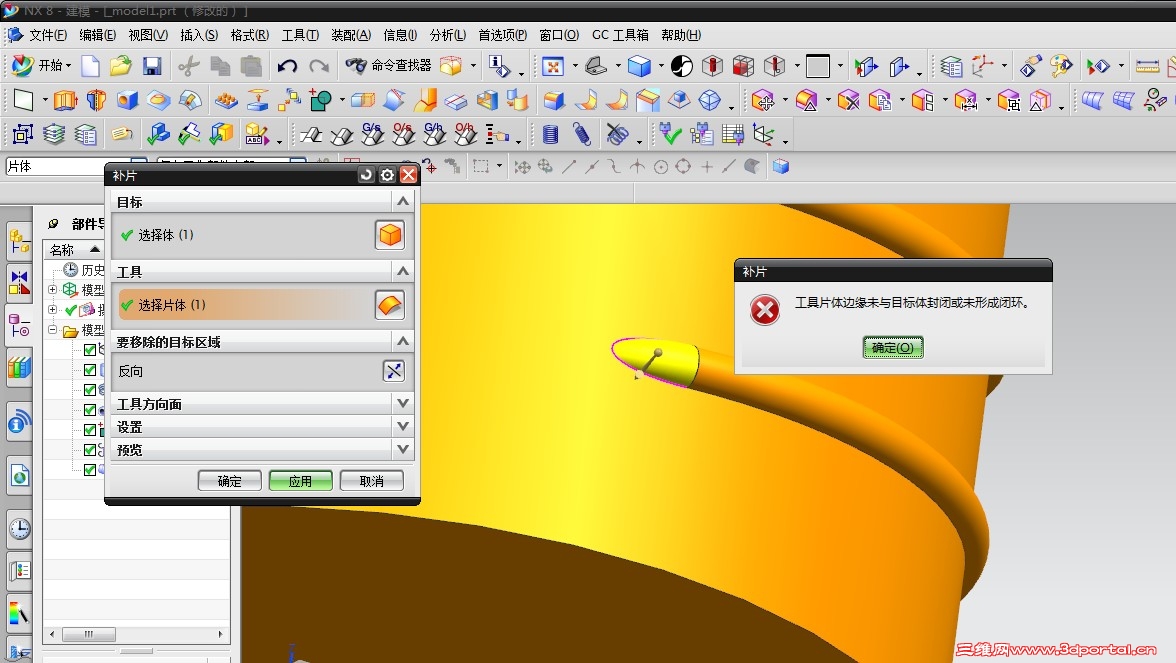
Task: Click the Move Face icon
Action: (763, 100)
